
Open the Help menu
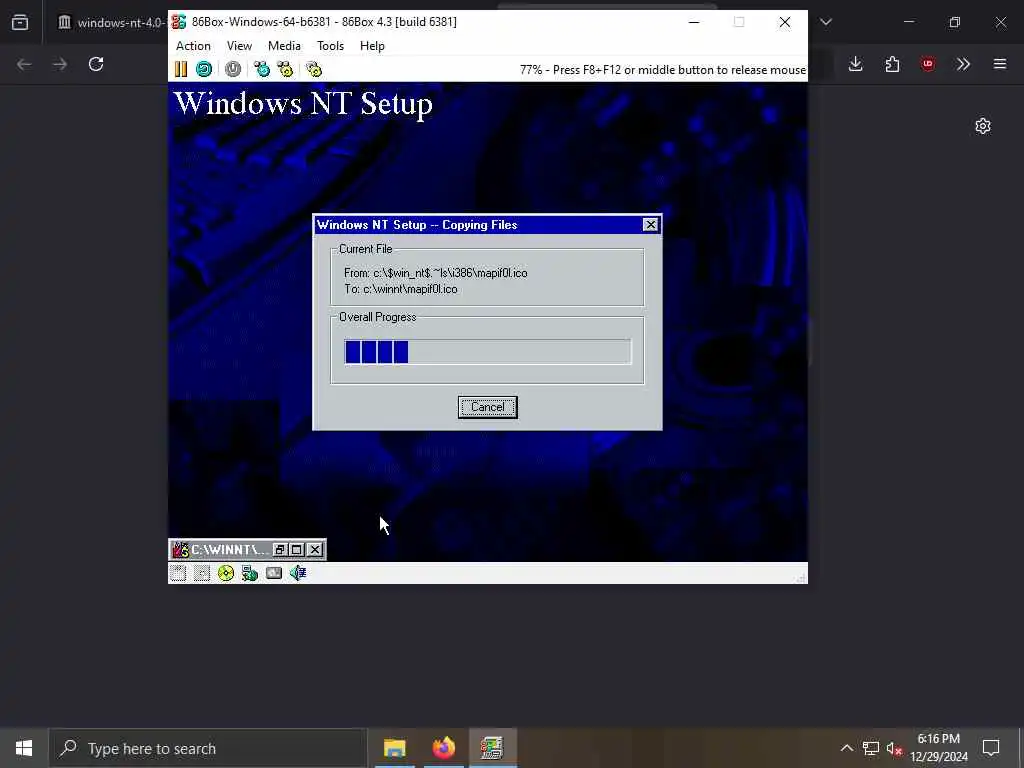[x=372, y=46]
